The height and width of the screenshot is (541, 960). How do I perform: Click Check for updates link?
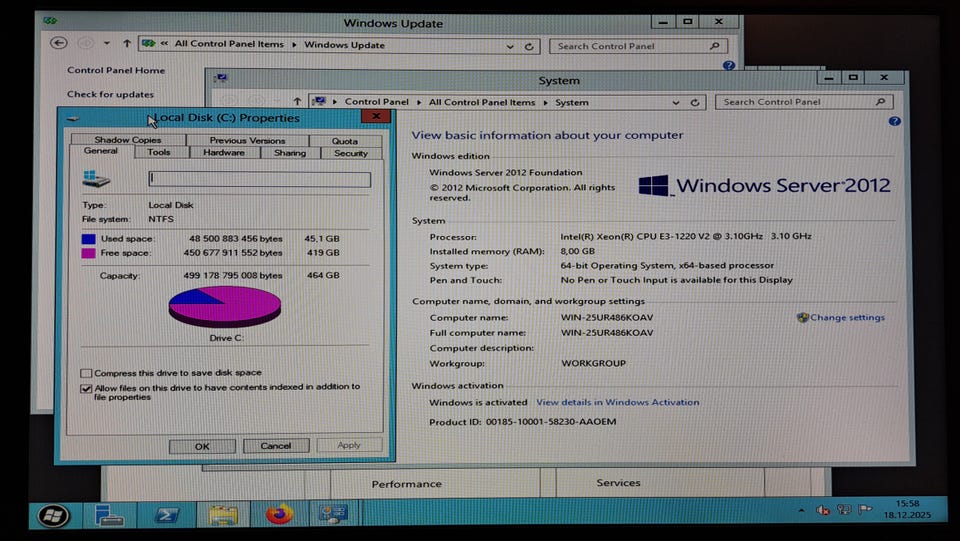tap(110, 94)
